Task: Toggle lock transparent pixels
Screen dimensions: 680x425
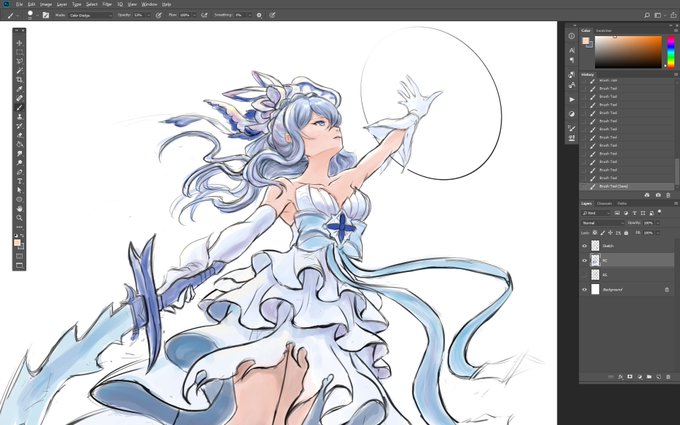Action: pyautogui.click(x=595, y=233)
